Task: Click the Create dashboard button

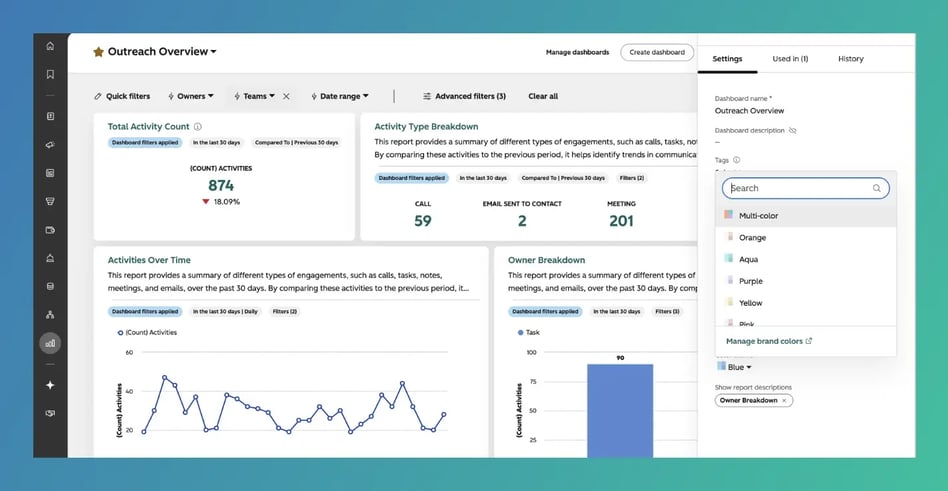Action: [657, 53]
